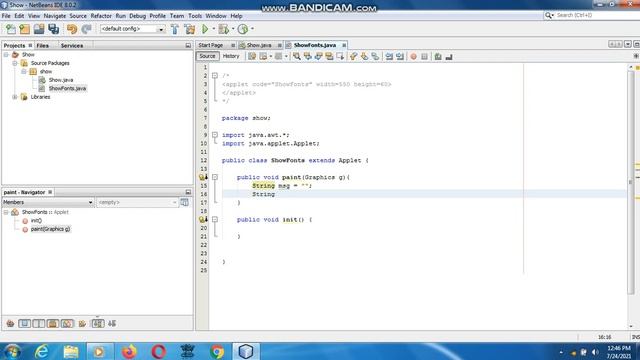Fold the paint method code block
The image size is (640, 360).
click(215, 177)
